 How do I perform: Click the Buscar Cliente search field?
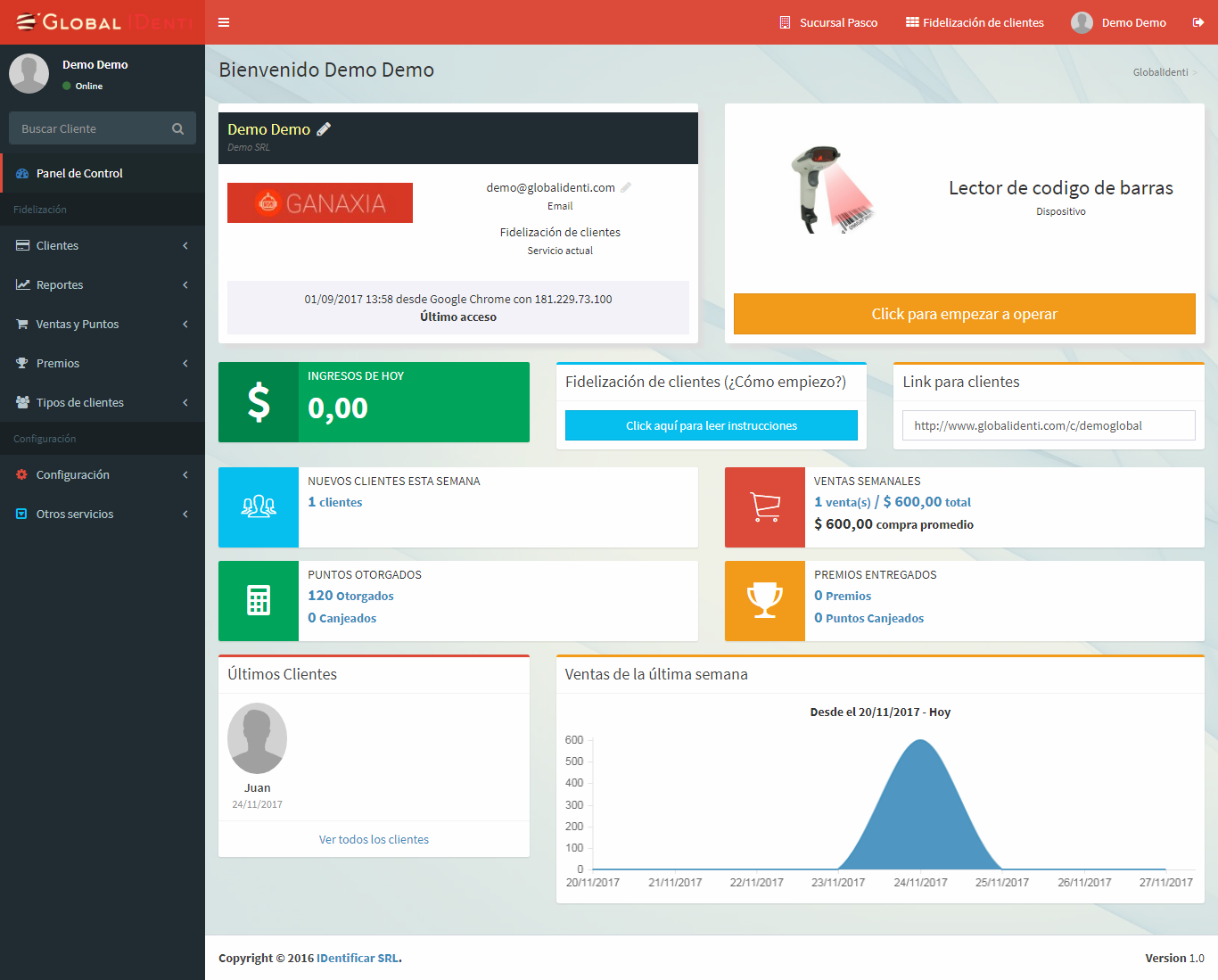(89, 129)
